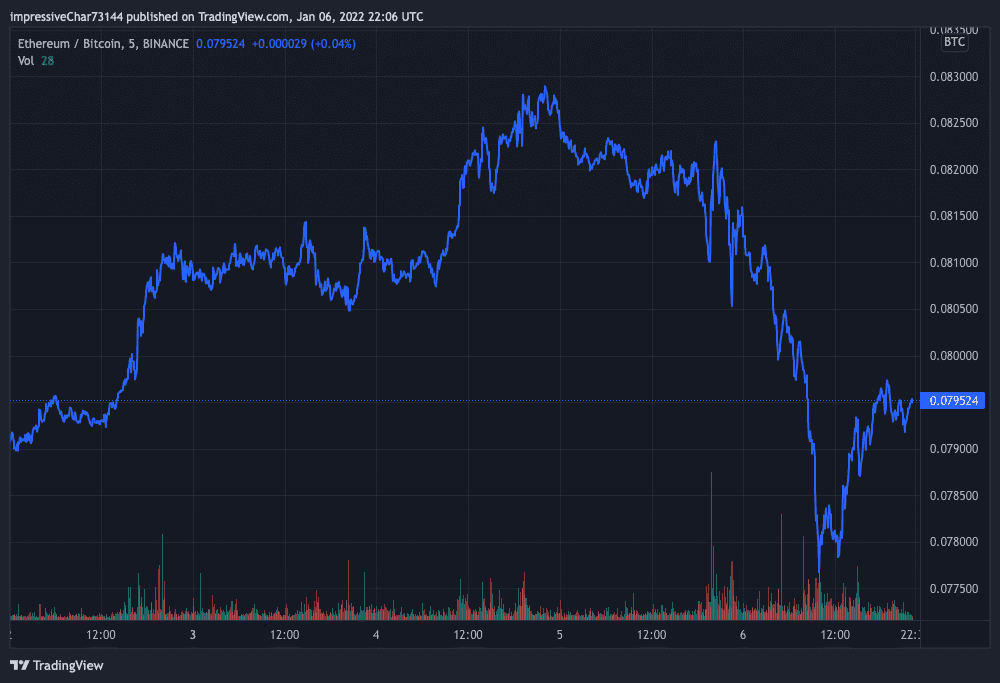This screenshot has height=683, width=1000.
Task: Open the BTC currency selector
Action: 954,41
